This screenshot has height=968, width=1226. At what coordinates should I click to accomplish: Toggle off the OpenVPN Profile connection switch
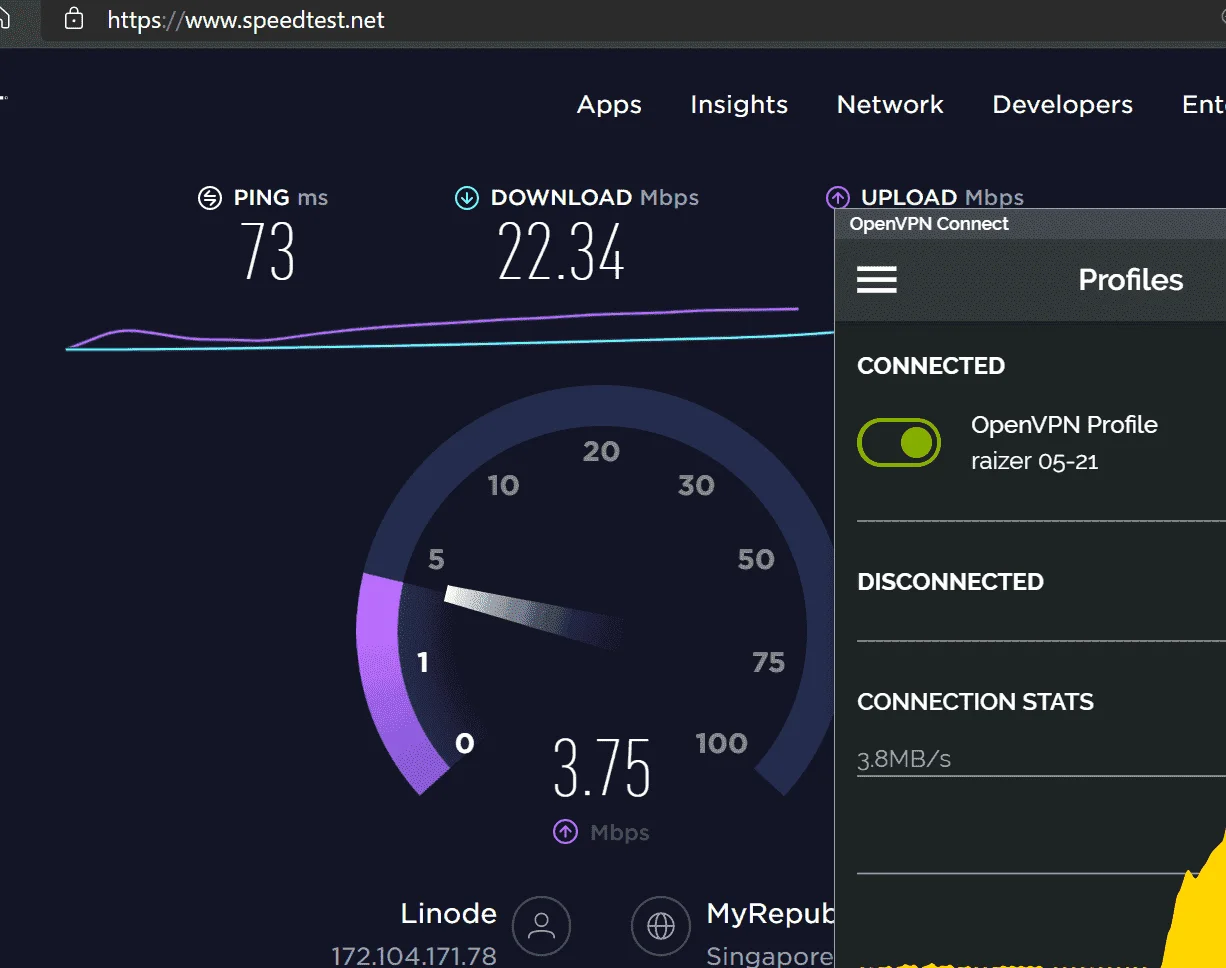(899, 442)
